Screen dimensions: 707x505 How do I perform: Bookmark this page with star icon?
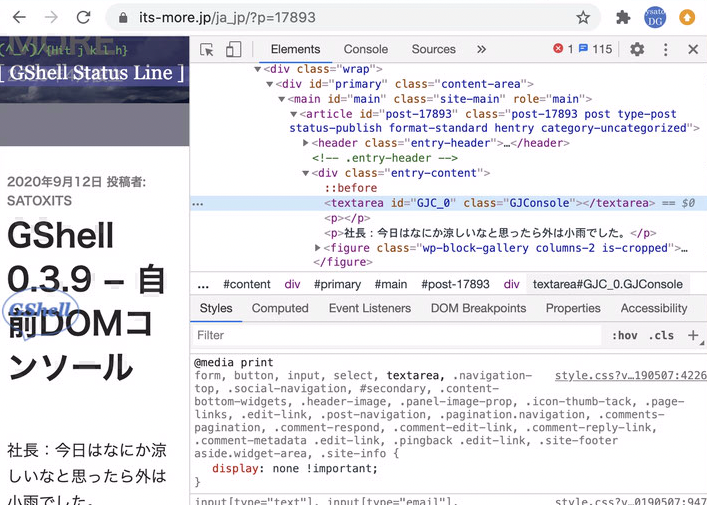pyautogui.click(x=583, y=17)
